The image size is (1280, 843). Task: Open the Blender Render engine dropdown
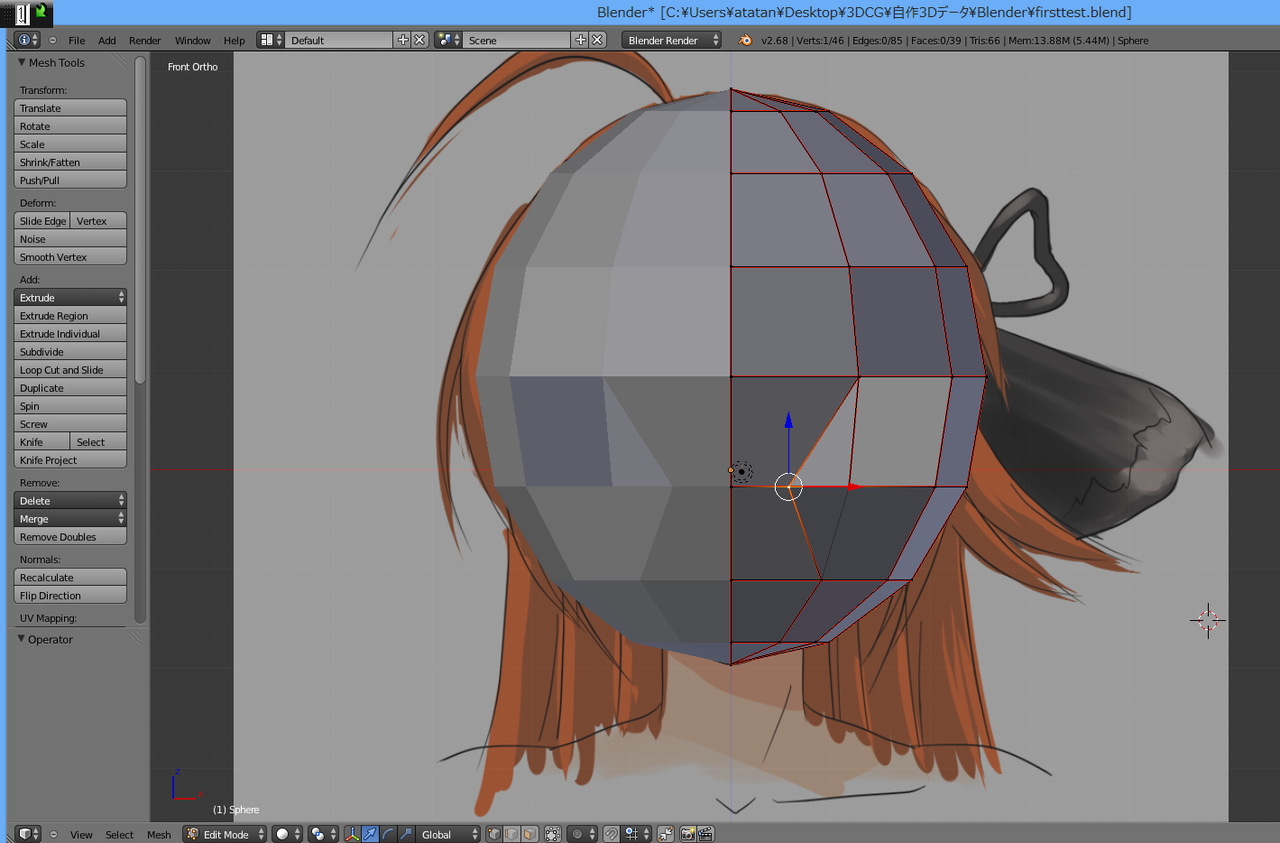tap(671, 40)
